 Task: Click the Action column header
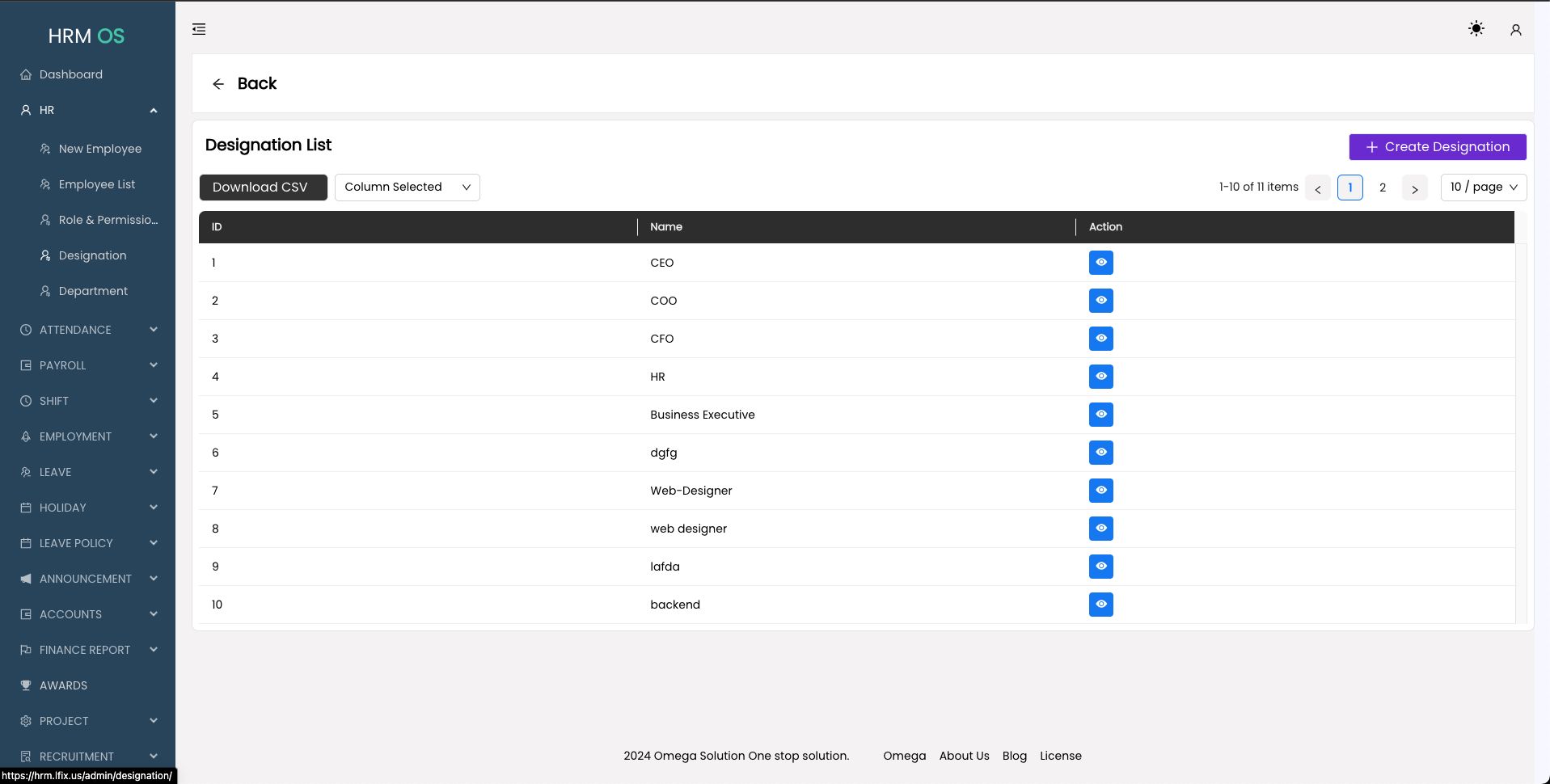1294,227
